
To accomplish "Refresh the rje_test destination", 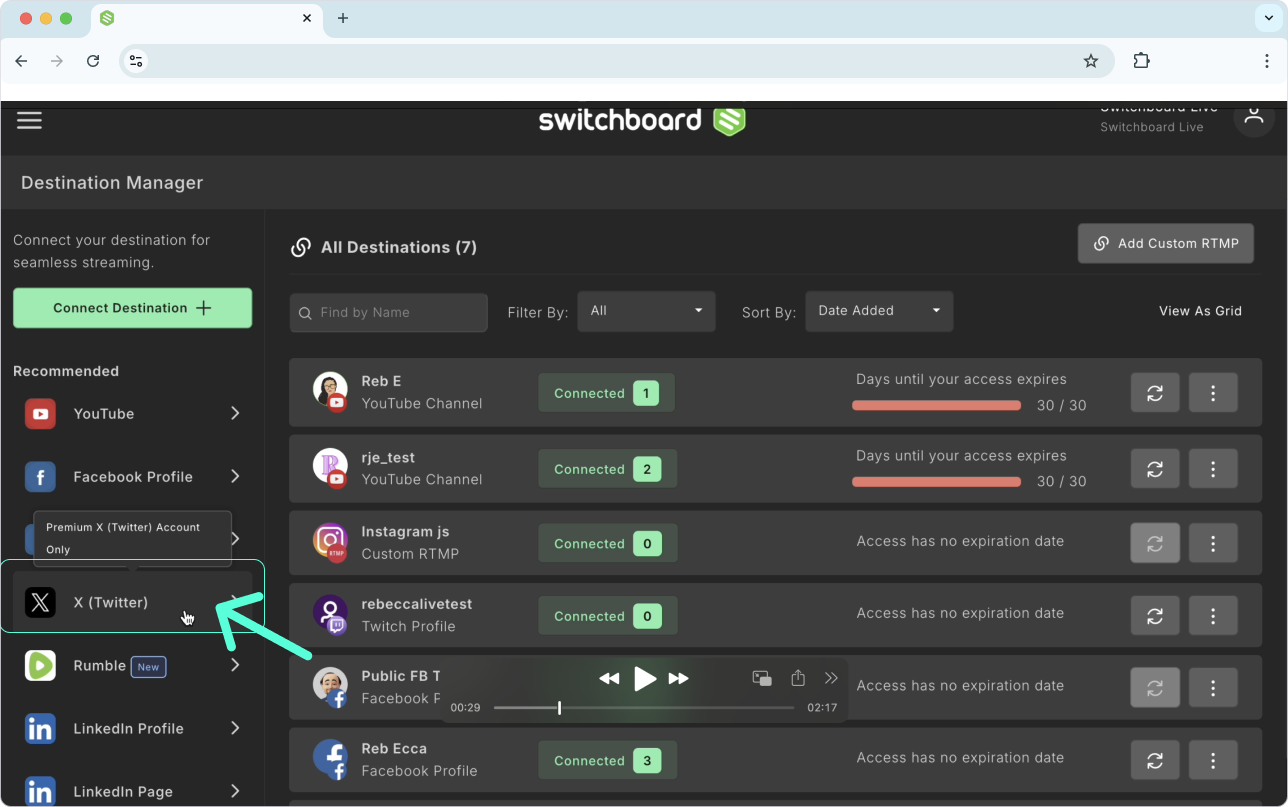I will (1155, 469).
